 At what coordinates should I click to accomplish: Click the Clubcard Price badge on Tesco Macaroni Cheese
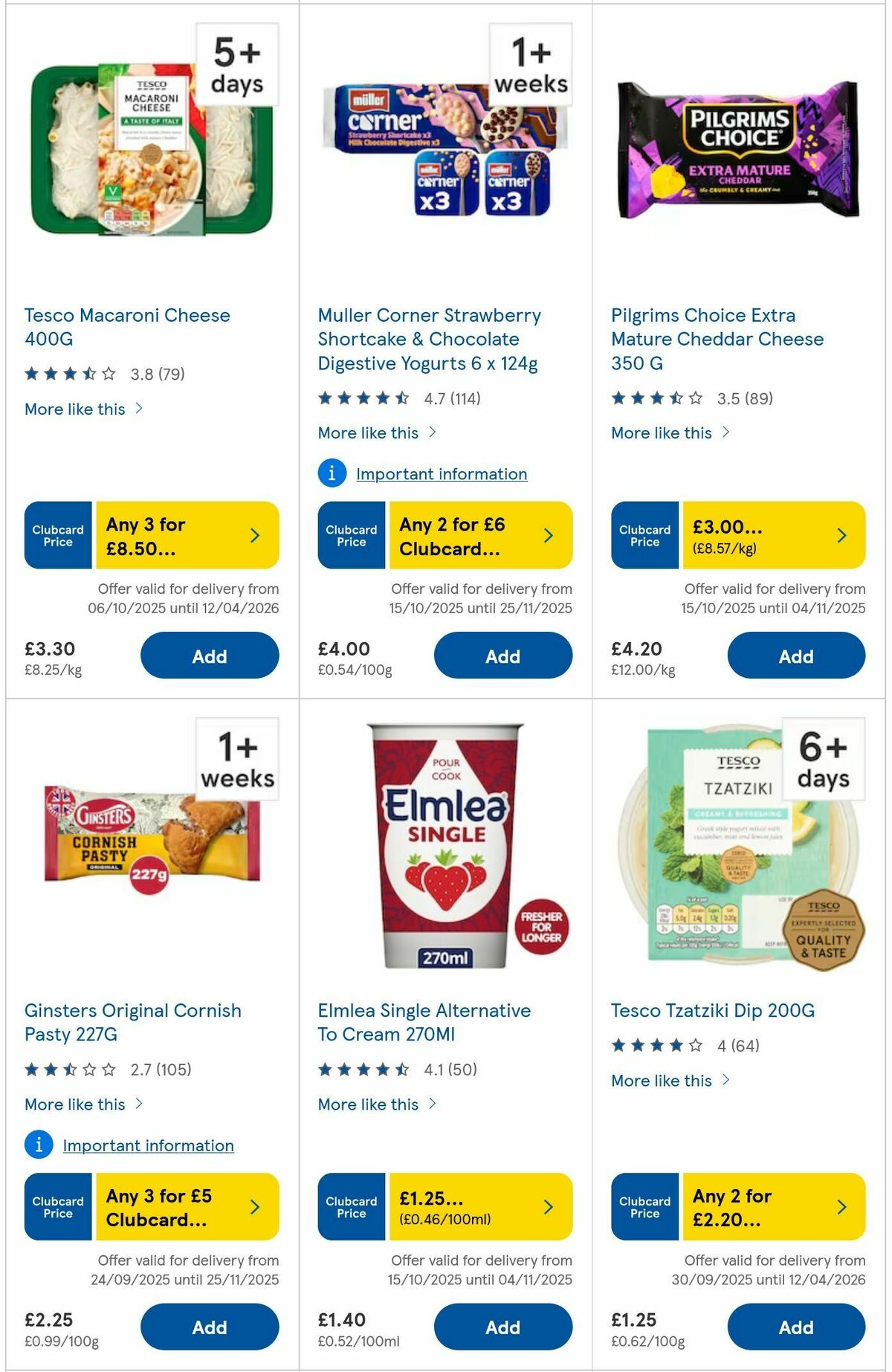click(x=58, y=534)
